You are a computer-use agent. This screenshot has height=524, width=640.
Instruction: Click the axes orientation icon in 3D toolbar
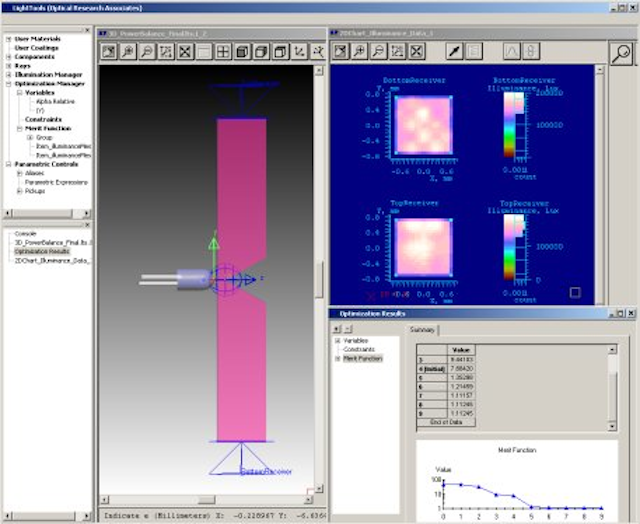click(x=299, y=51)
